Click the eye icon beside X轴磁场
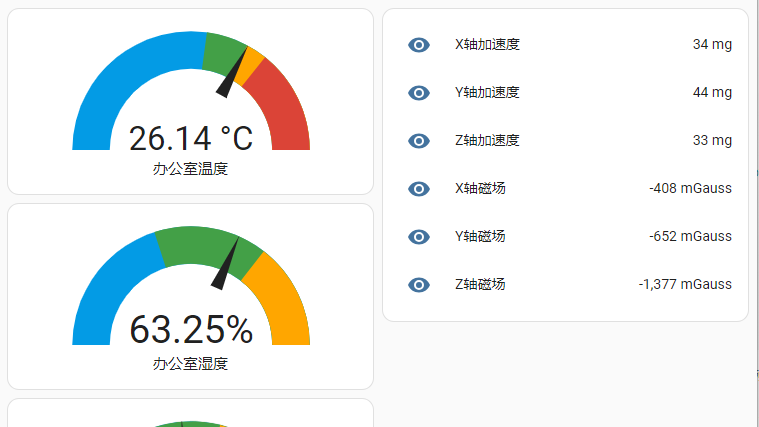 coord(419,189)
